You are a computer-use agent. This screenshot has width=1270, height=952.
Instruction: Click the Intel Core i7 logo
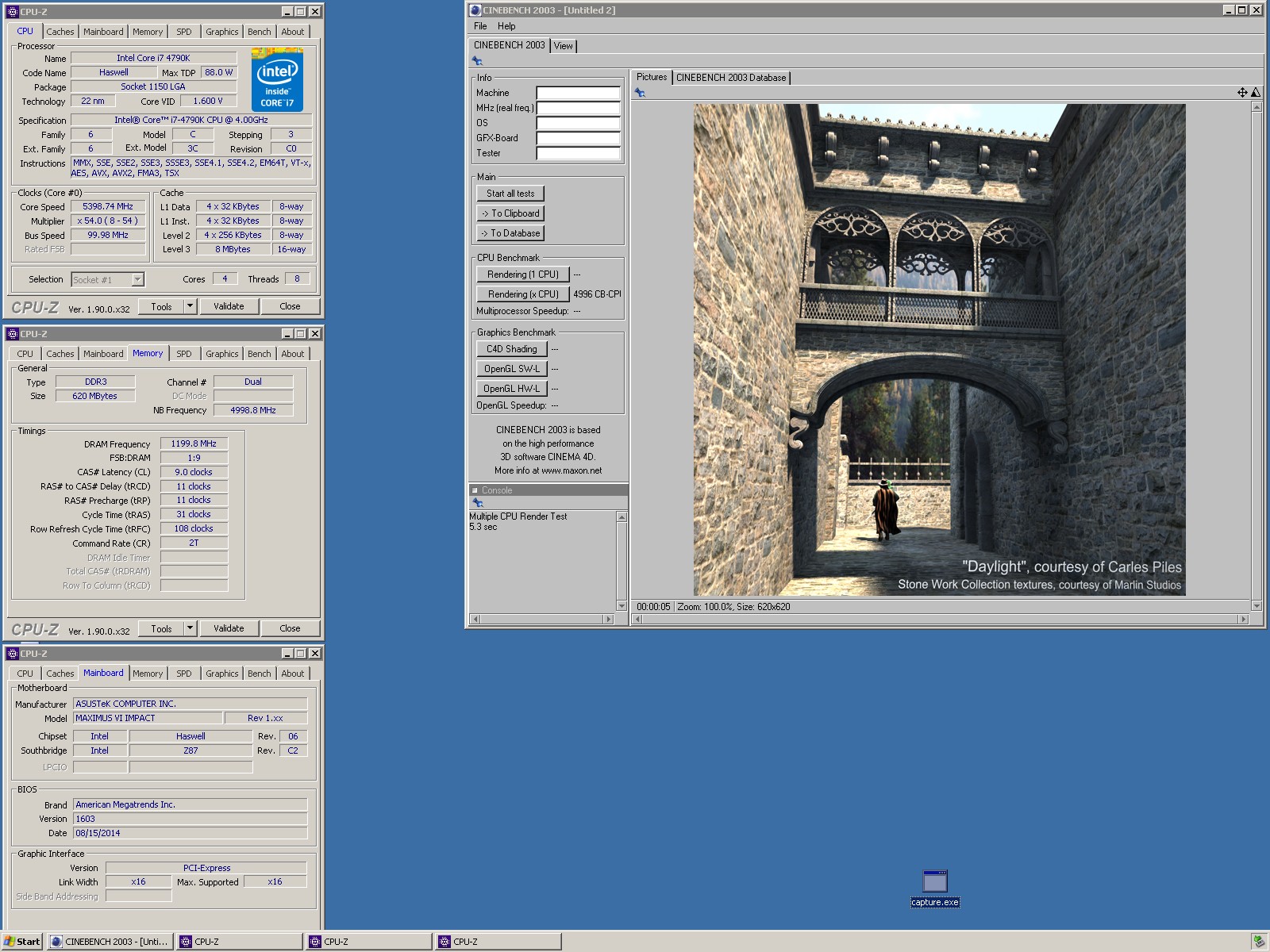pyautogui.click(x=277, y=79)
